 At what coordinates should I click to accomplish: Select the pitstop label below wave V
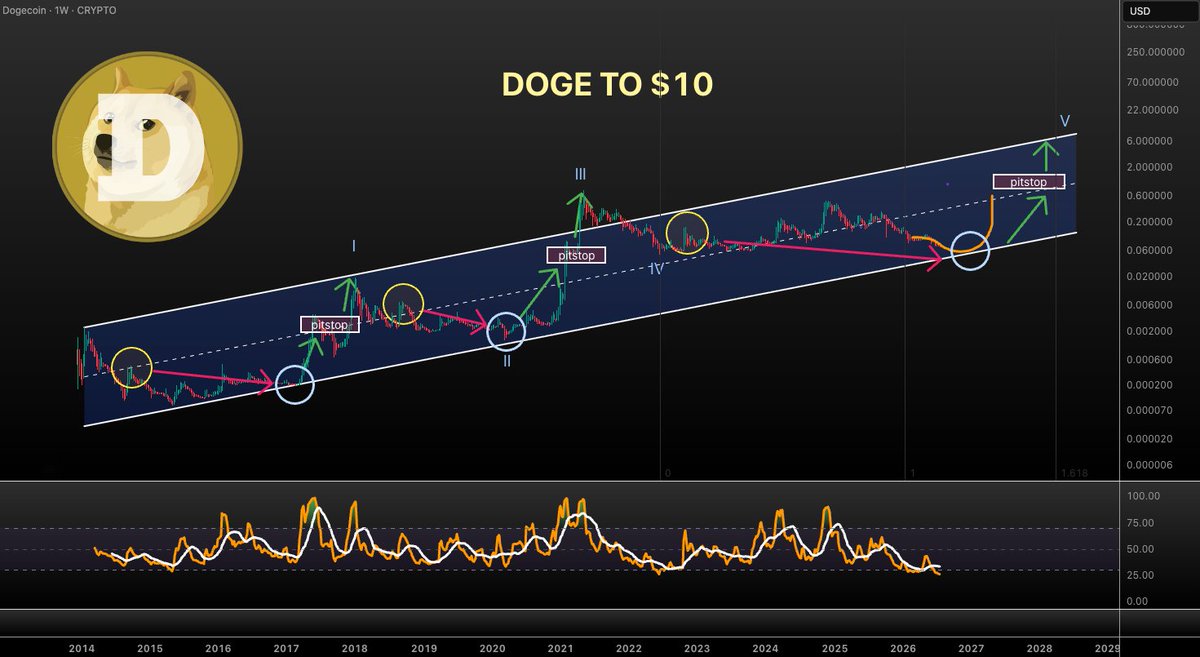click(x=1029, y=182)
